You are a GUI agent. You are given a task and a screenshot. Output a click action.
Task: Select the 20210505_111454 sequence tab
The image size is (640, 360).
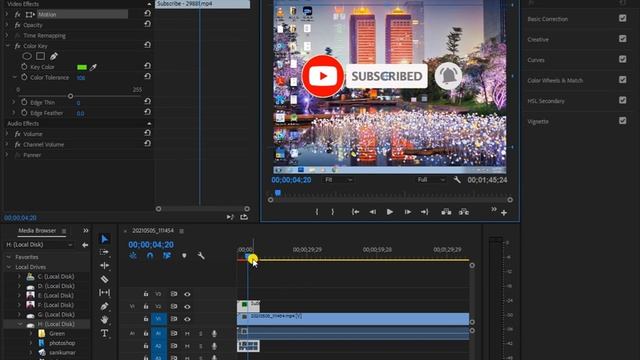(153, 231)
